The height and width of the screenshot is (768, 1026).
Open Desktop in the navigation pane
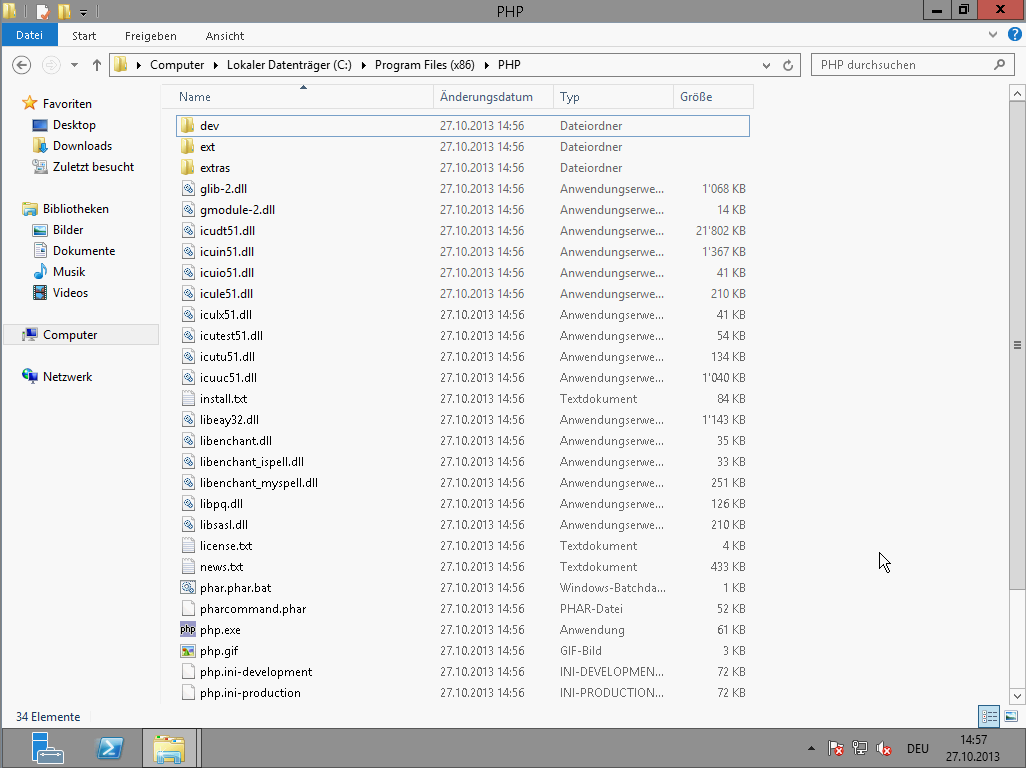pos(74,124)
